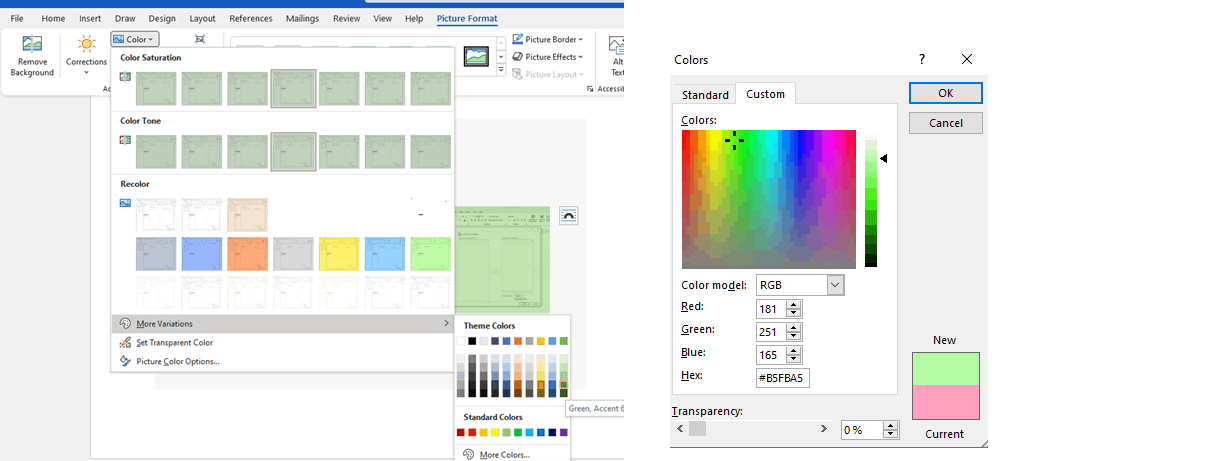Select highlighted fourth Color Tone thumbnail
This screenshot has width=1228, height=461.
pyautogui.click(x=294, y=152)
